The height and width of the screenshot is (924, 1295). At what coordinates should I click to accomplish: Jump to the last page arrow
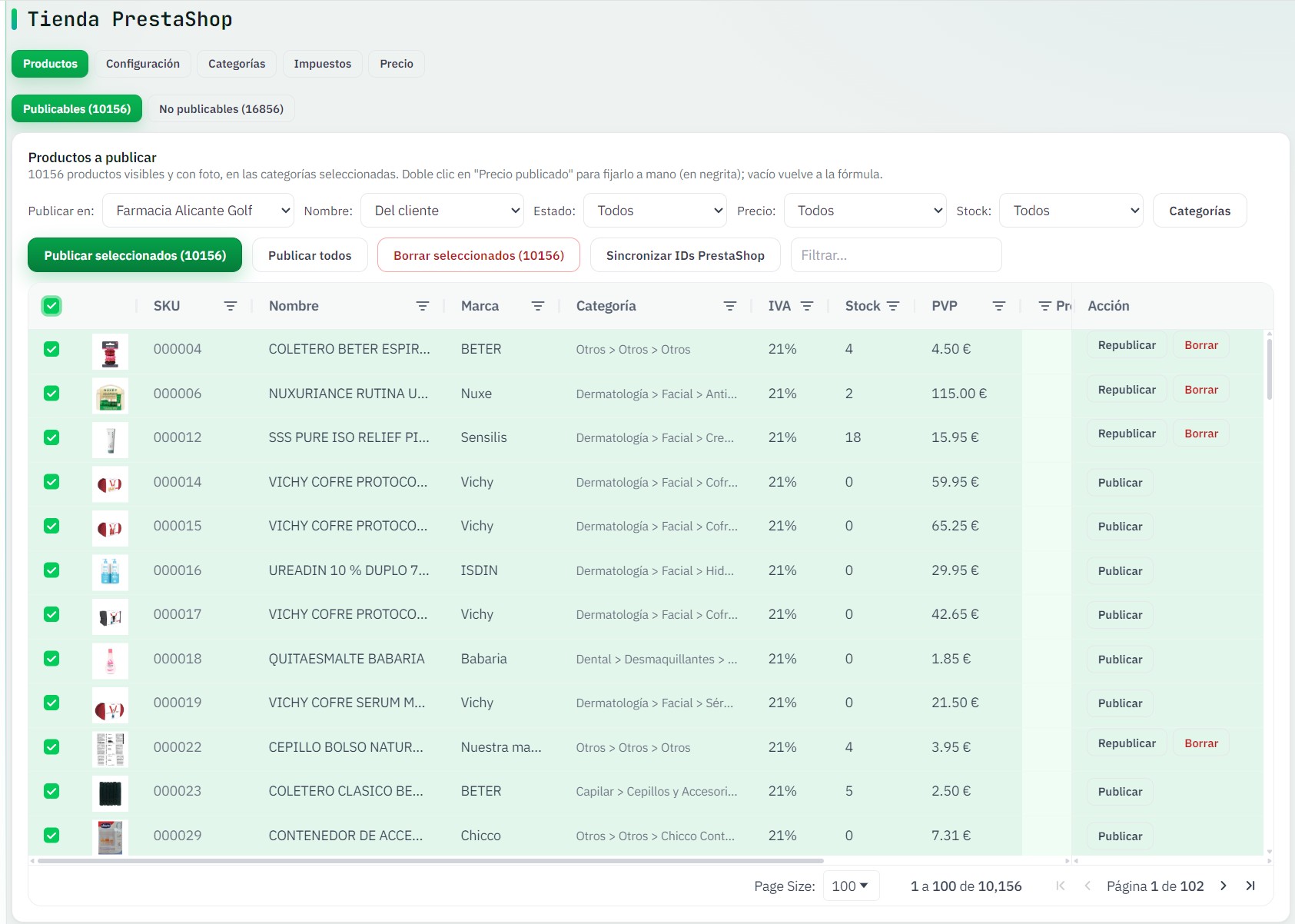[1250, 886]
